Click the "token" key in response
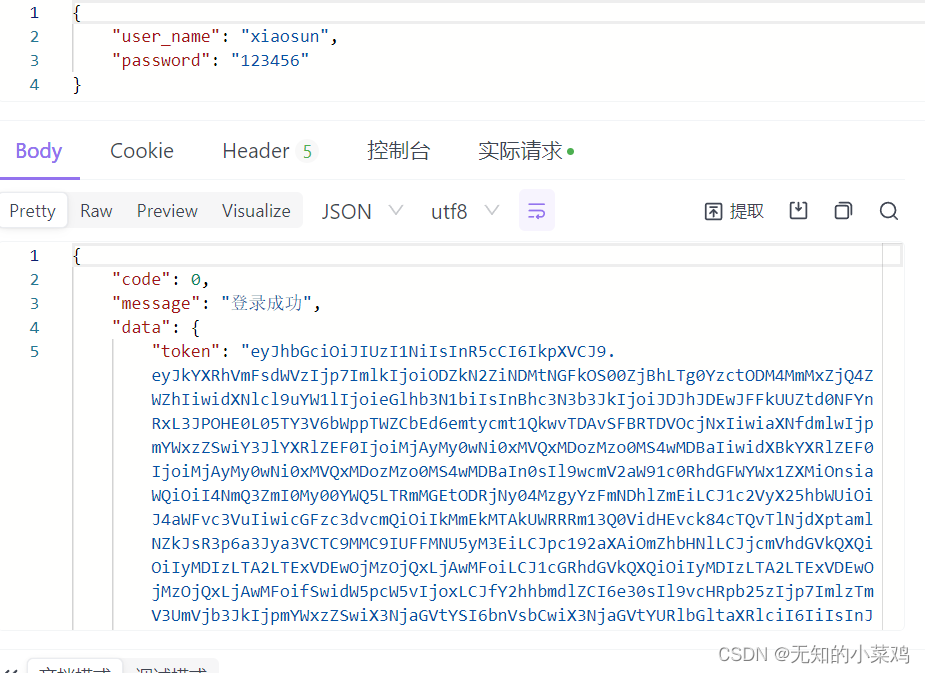 coord(186,352)
